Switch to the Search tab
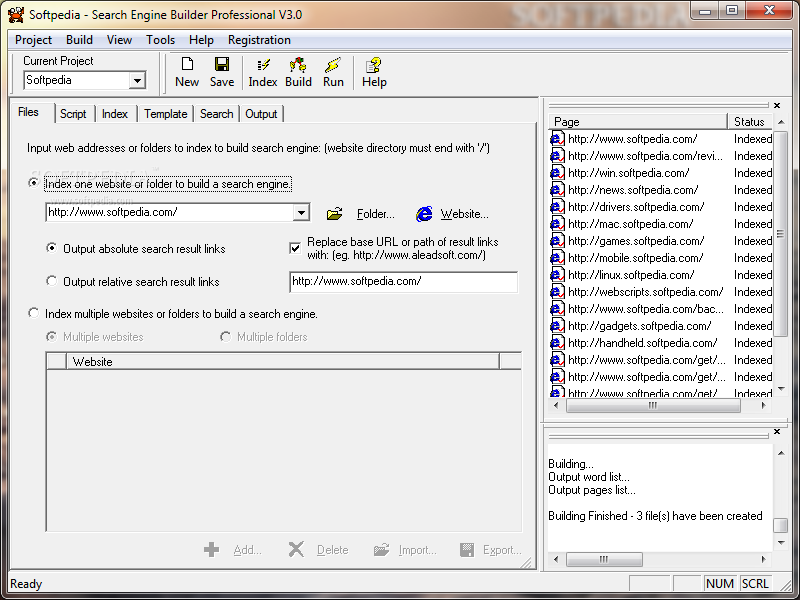 pyautogui.click(x=216, y=114)
